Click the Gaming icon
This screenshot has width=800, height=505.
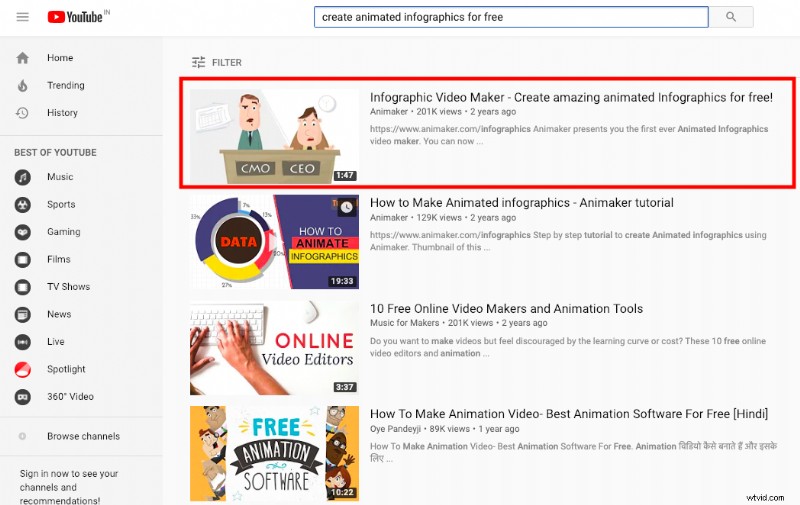click(22, 232)
